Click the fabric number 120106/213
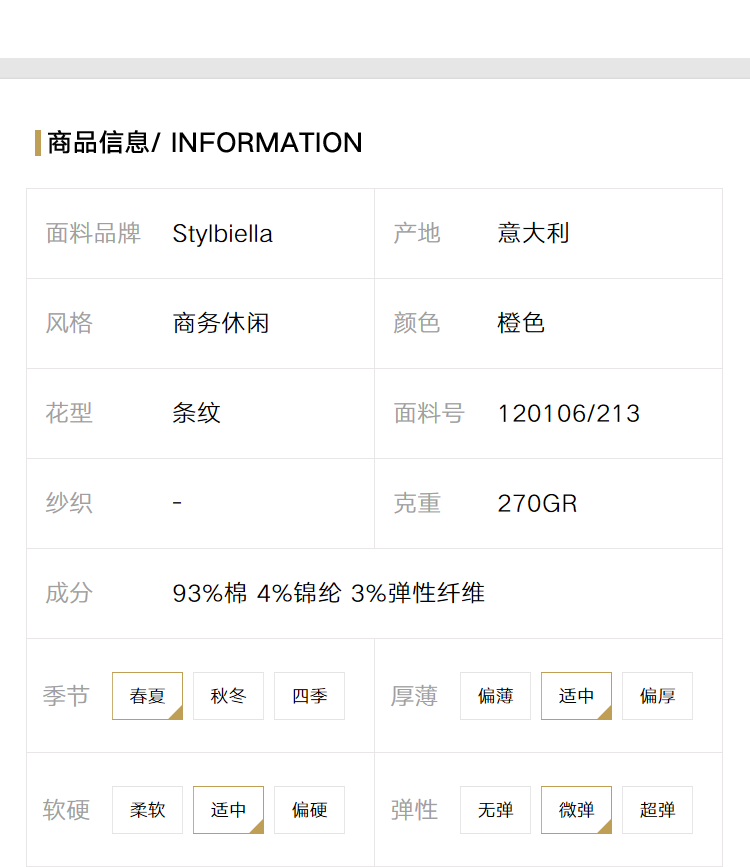 [569, 414]
